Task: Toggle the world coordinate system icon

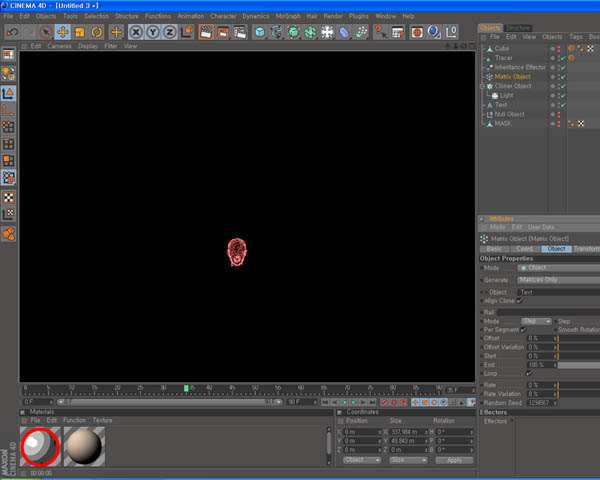Action: tap(187, 32)
